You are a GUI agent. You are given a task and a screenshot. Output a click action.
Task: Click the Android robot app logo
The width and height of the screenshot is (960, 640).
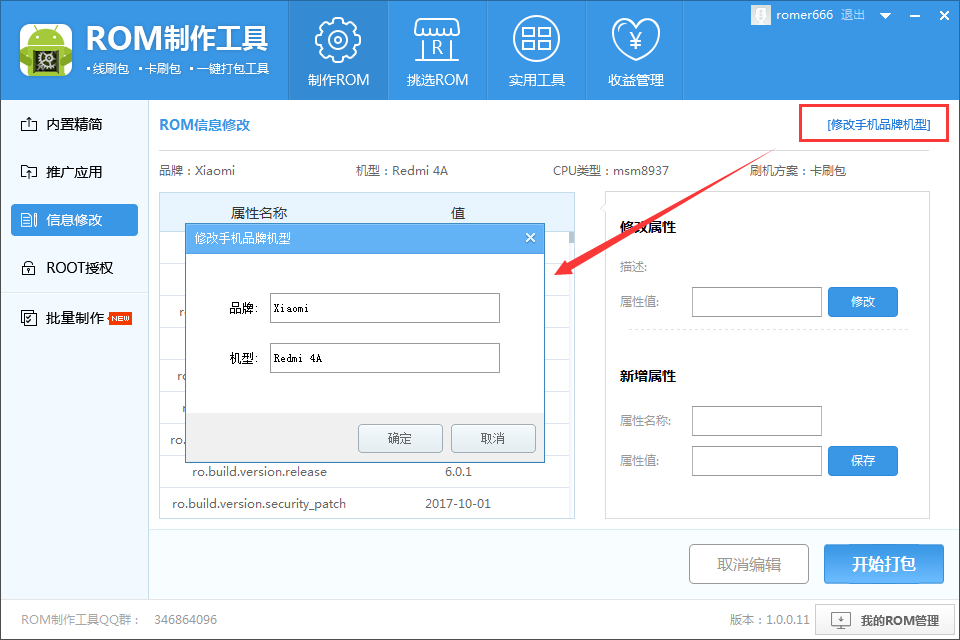click(46, 49)
